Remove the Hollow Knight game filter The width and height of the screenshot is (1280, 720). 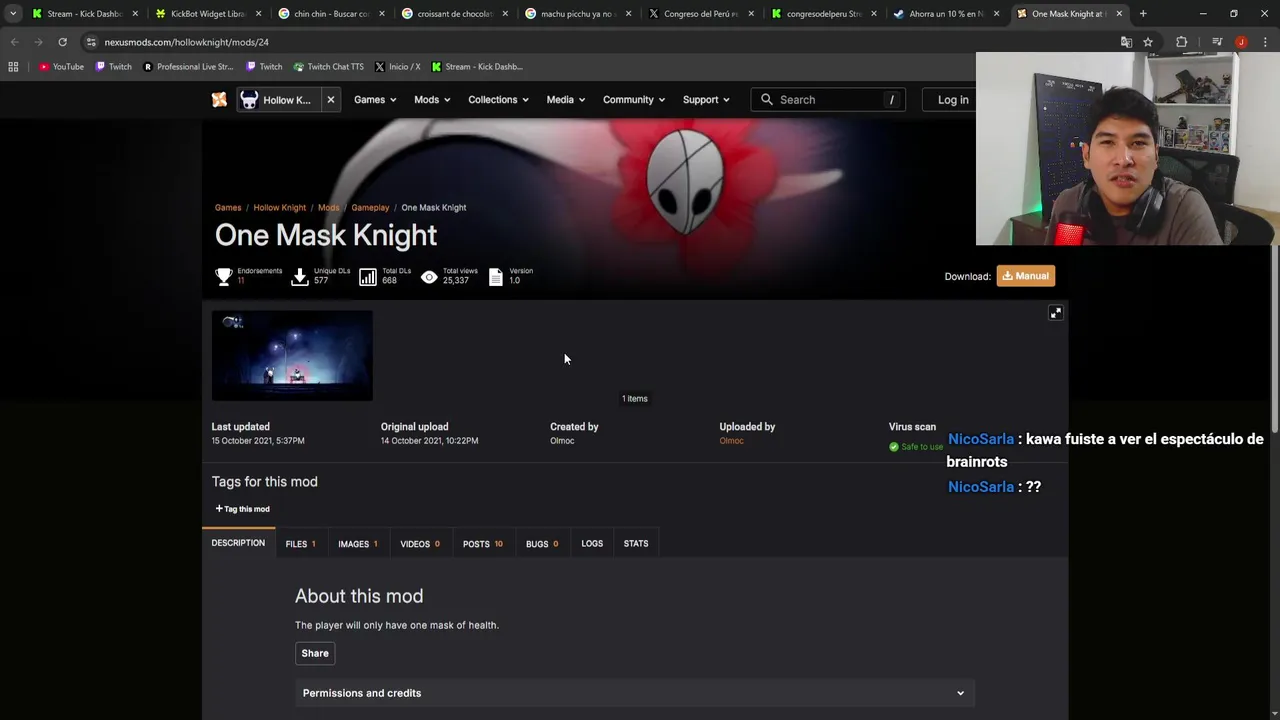coord(331,100)
